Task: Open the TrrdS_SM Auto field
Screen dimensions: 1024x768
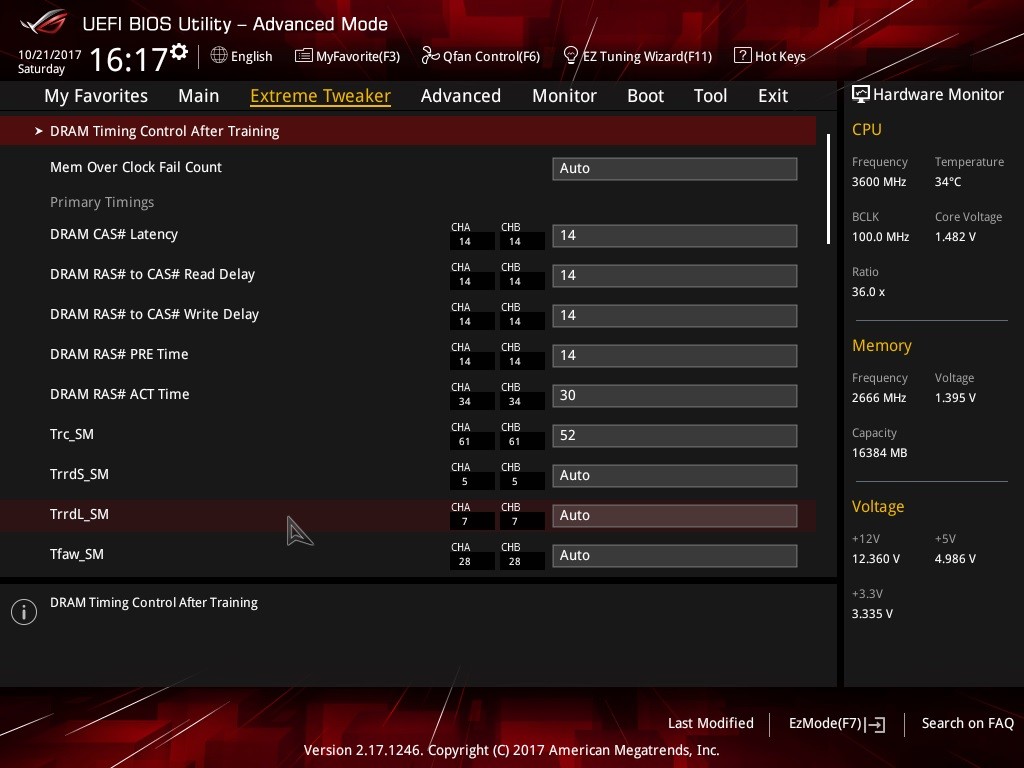Action: 675,475
